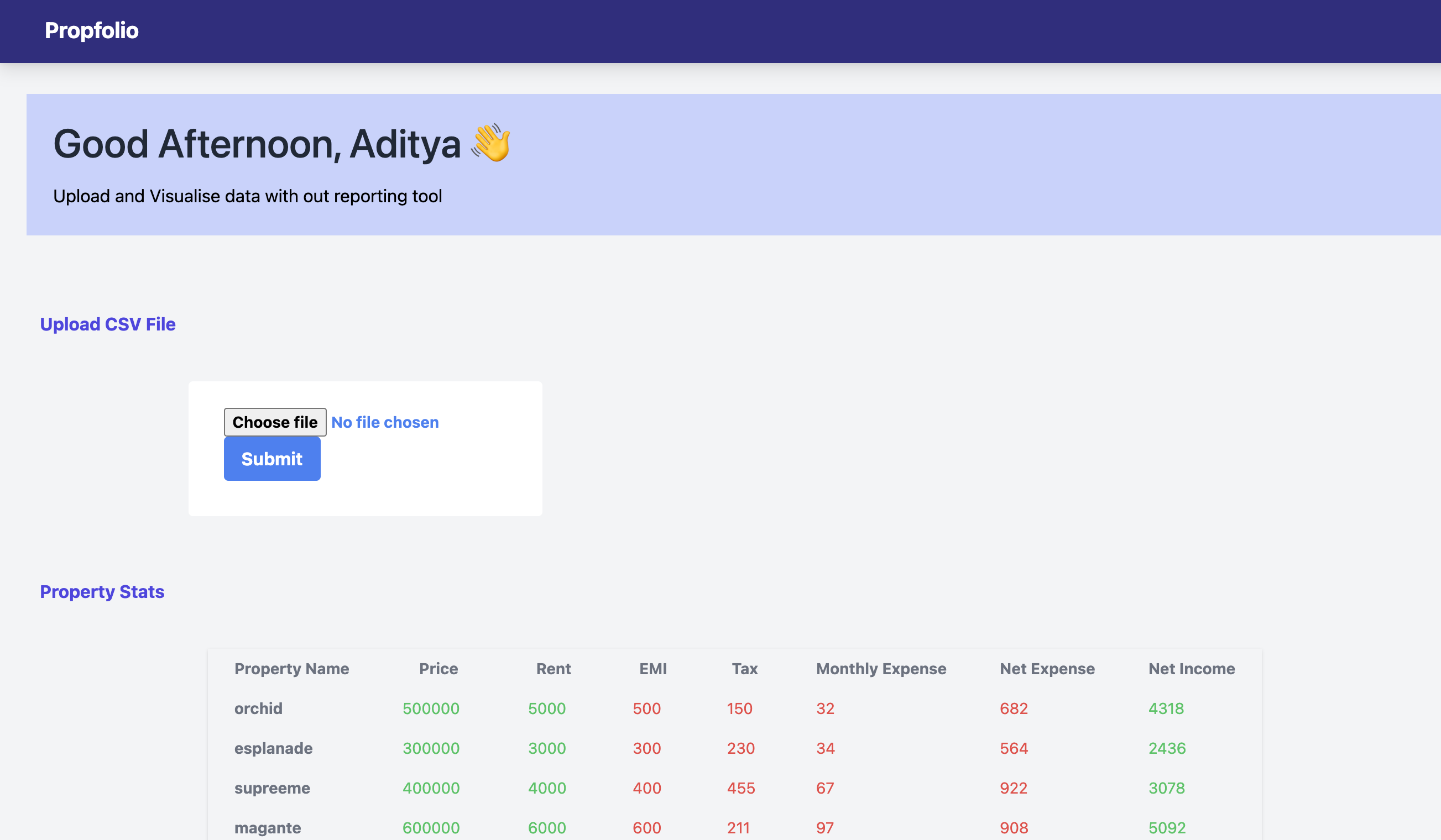1441x840 pixels.
Task: Click the 'Good Afternoon, Aditya' greeting
Action: click(257, 144)
